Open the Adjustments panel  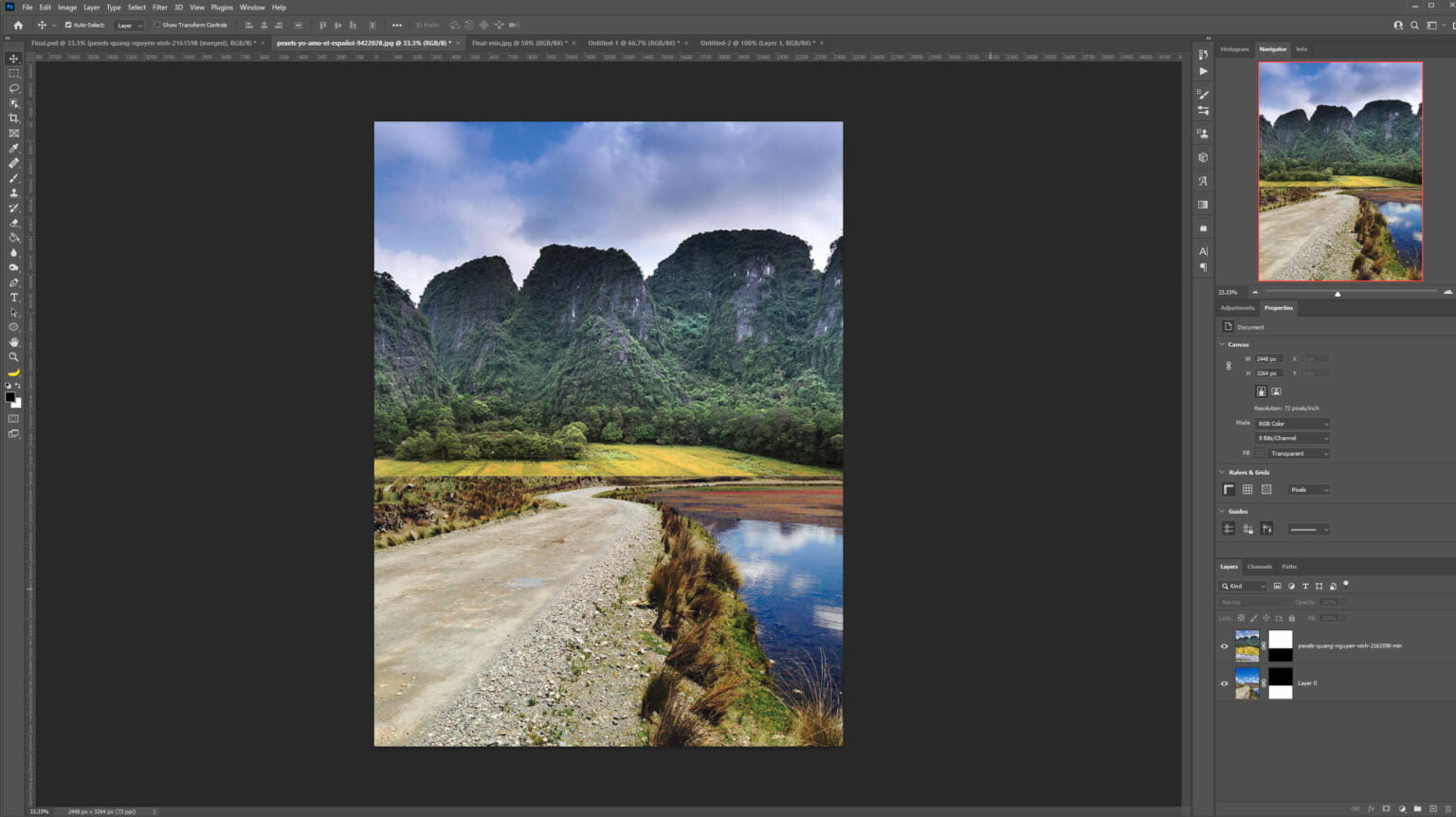tap(1237, 307)
